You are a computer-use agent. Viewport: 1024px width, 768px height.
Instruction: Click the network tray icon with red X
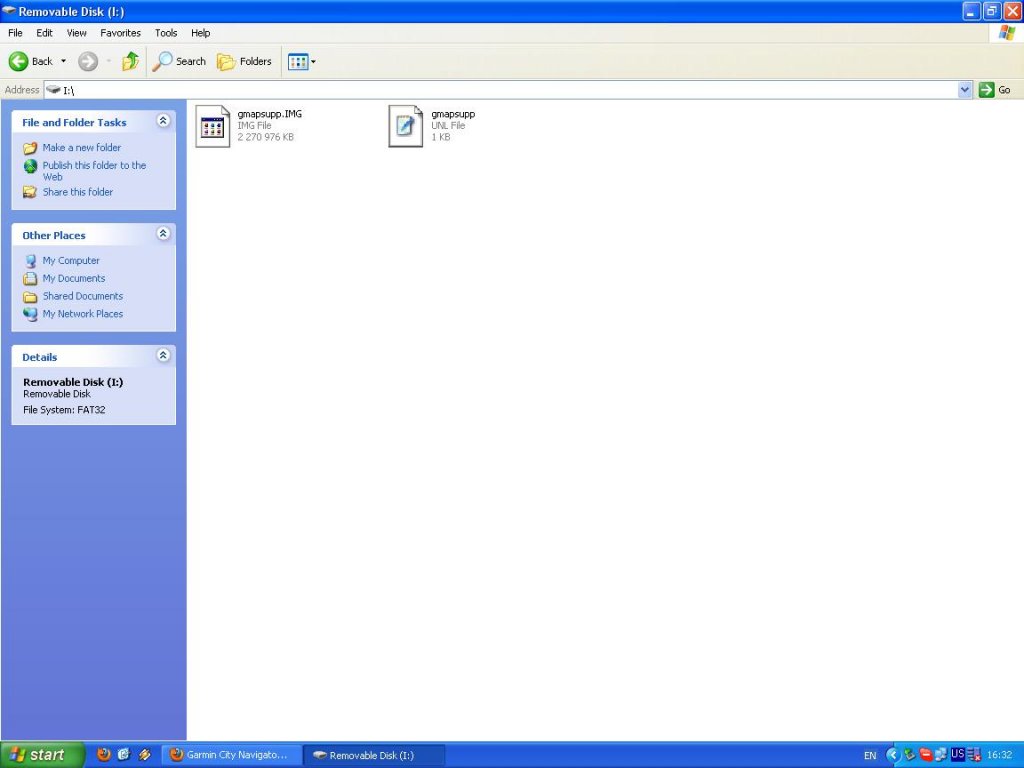973,756
